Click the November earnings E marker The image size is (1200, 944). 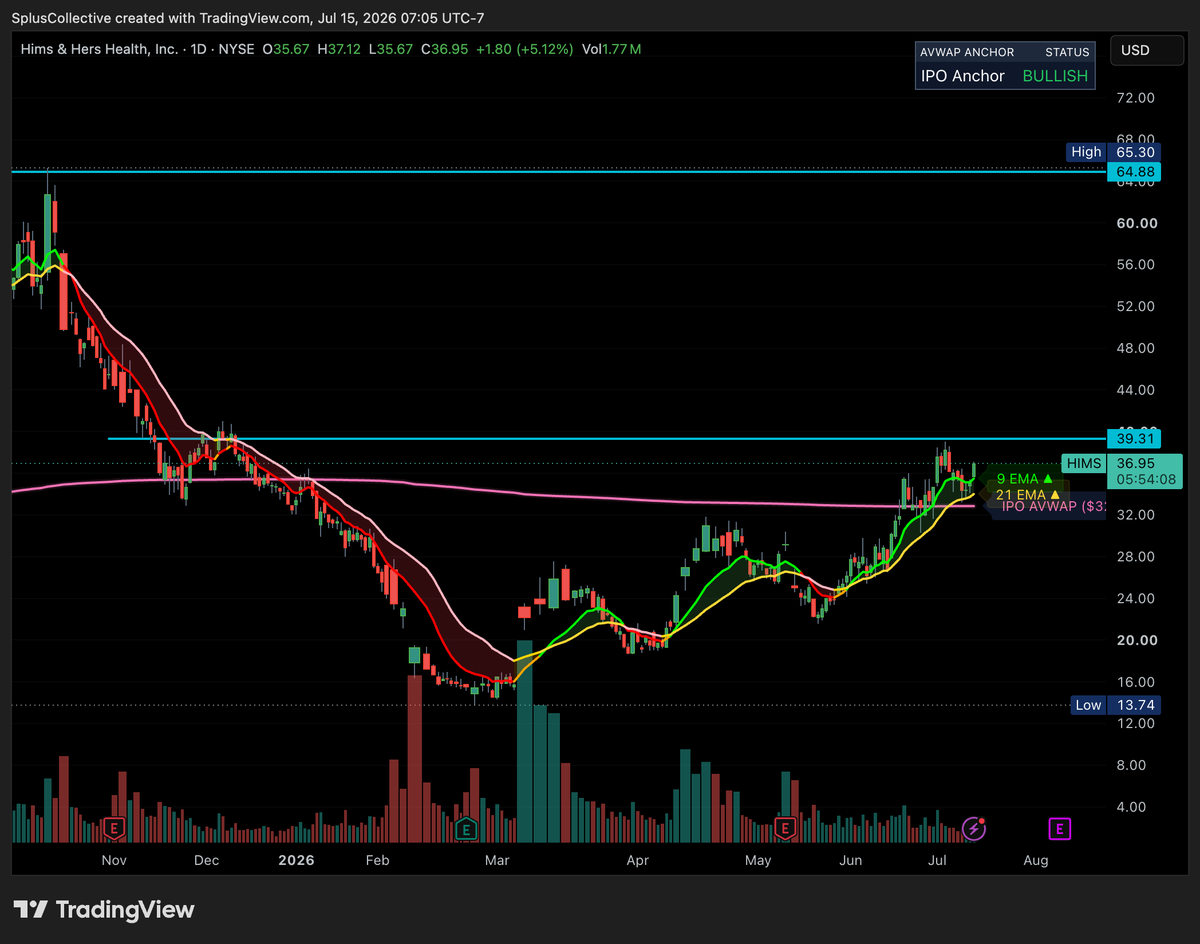(115, 828)
